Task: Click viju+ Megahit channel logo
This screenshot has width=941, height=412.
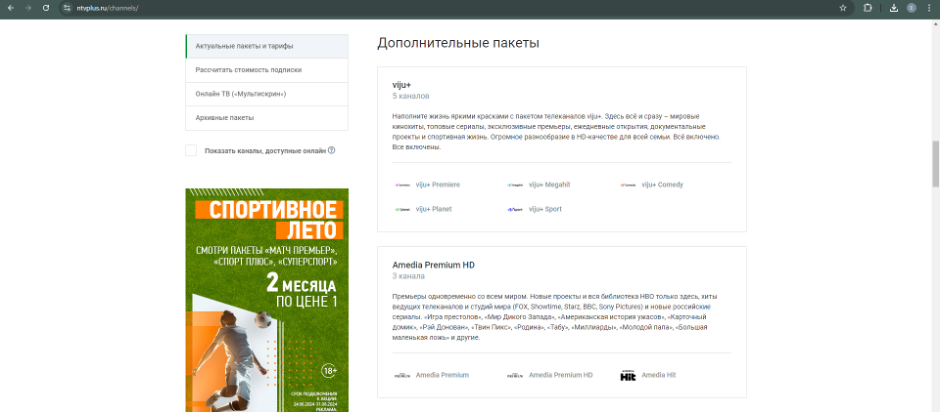Action: (515, 185)
